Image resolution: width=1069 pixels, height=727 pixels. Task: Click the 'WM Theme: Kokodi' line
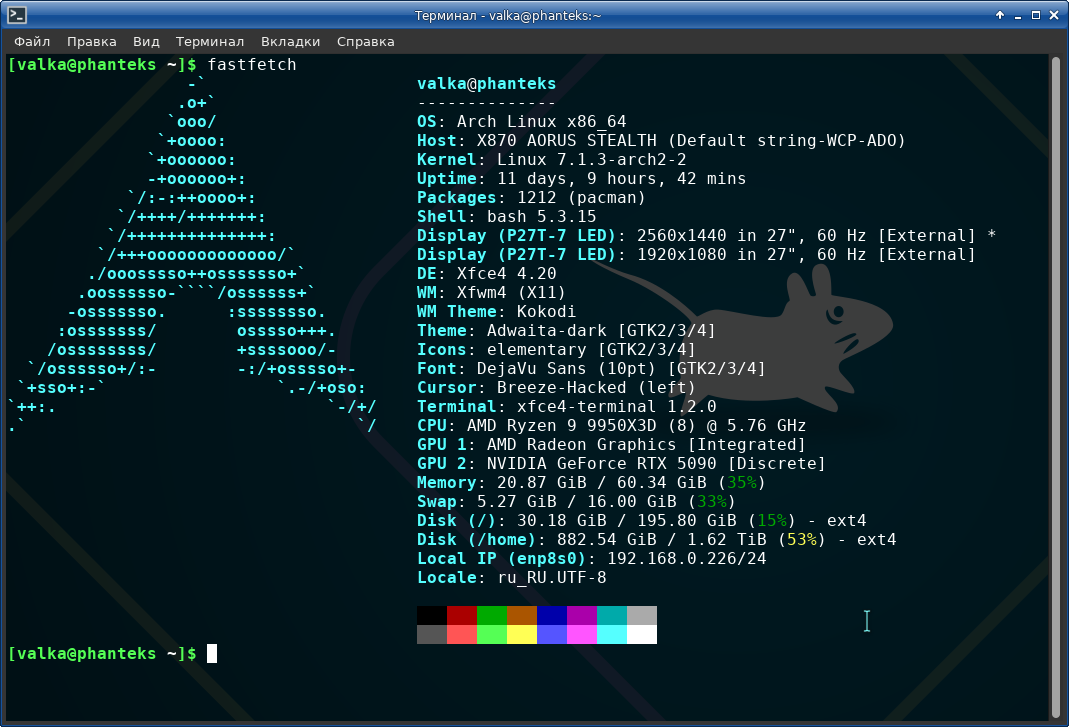click(x=496, y=312)
